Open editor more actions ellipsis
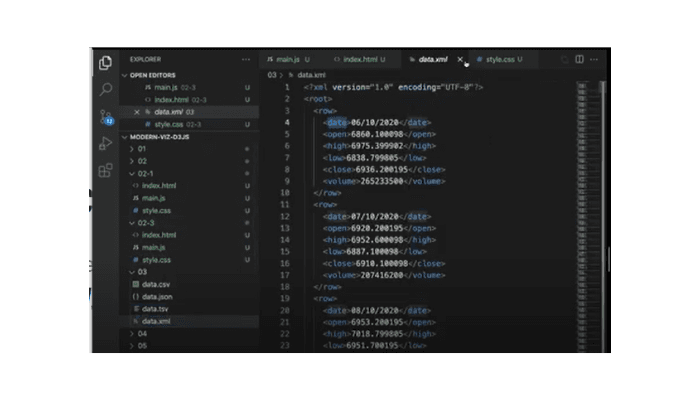Image resolution: width=700 pixels, height=400 pixels. point(594,59)
